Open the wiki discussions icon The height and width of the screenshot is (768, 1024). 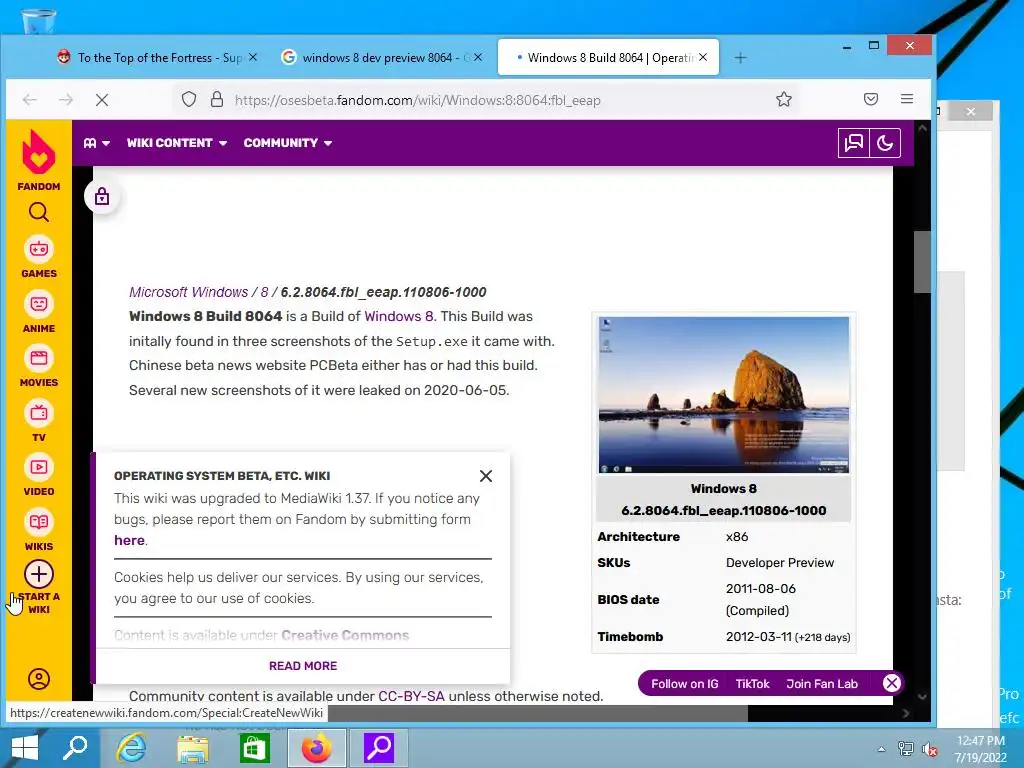[x=854, y=143]
